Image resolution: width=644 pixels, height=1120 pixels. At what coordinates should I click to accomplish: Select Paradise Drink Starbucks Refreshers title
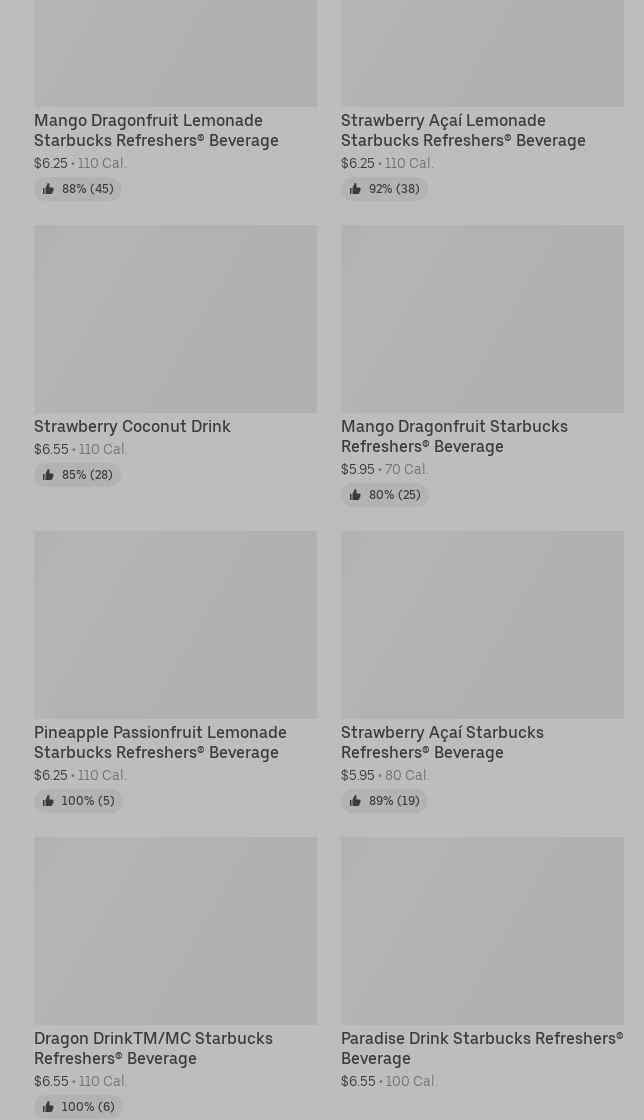click(482, 1048)
